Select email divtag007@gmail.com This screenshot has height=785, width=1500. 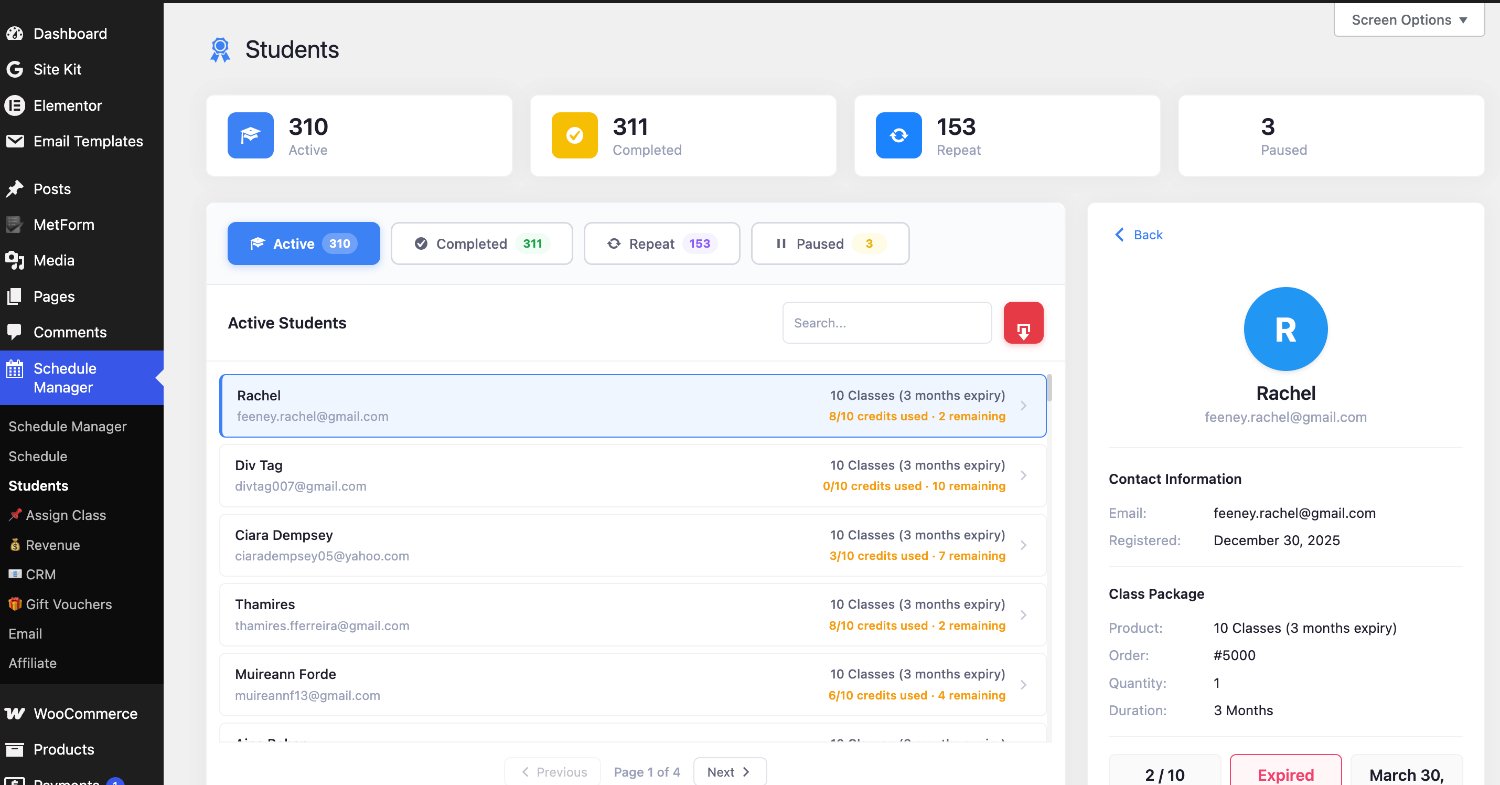coord(301,486)
